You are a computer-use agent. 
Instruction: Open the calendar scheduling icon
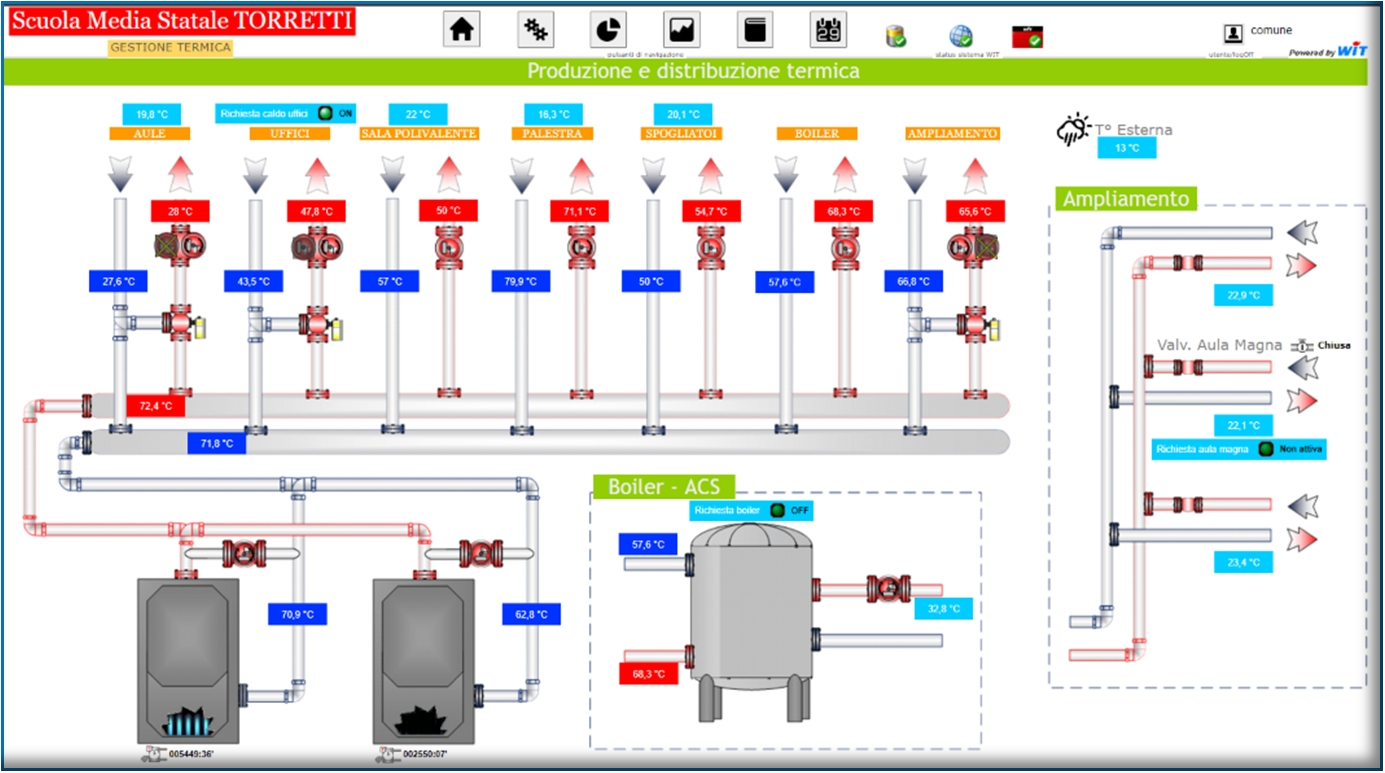pyautogui.click(x=828, y=30)
